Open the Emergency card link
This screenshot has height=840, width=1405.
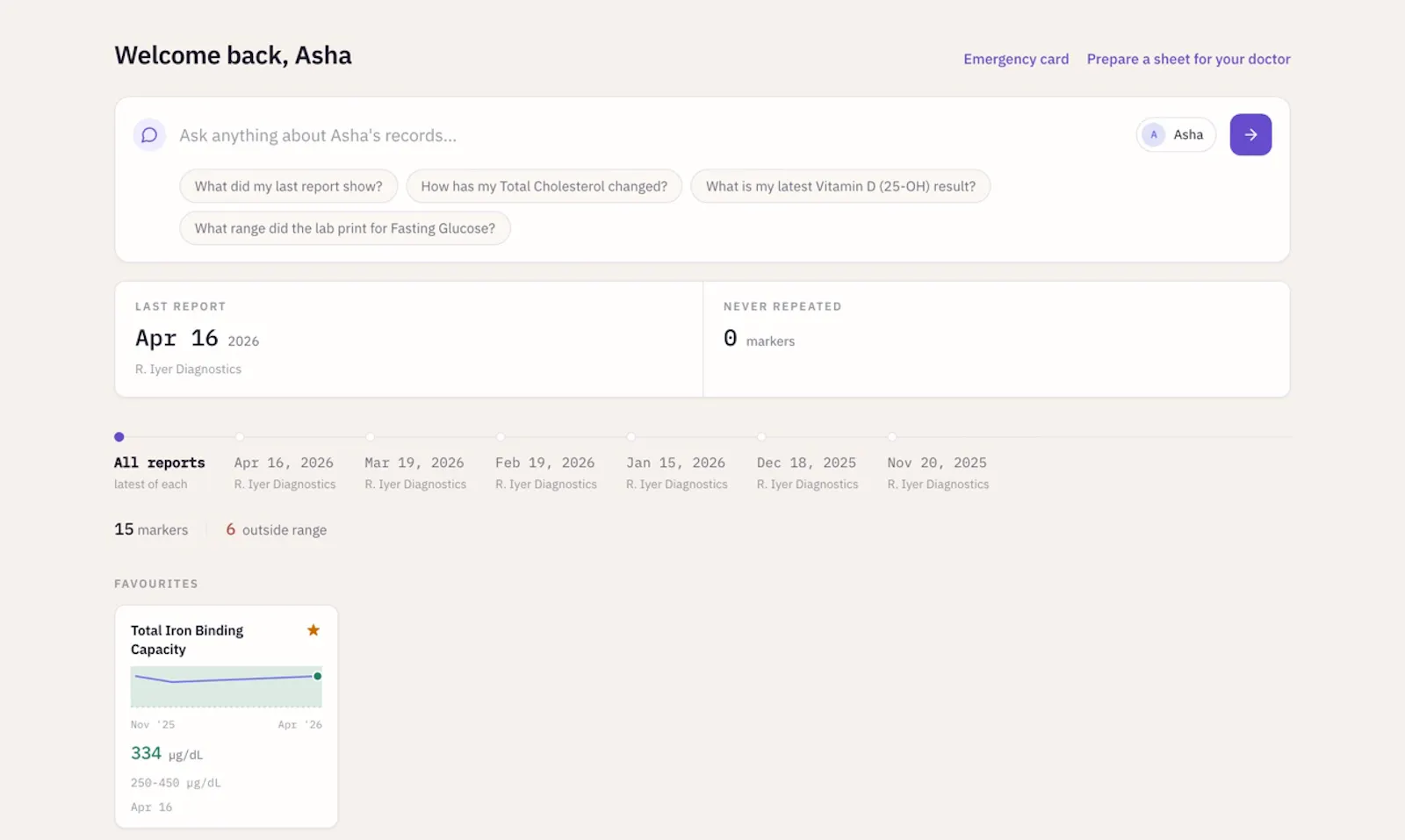[1016, 59]
